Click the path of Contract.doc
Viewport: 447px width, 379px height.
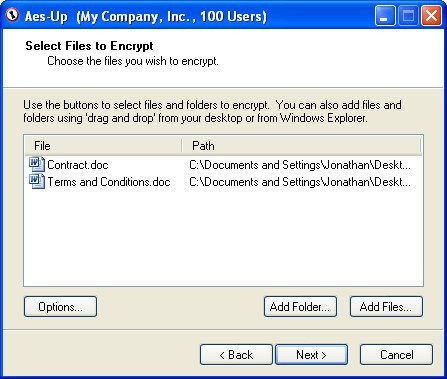(300, 165)
